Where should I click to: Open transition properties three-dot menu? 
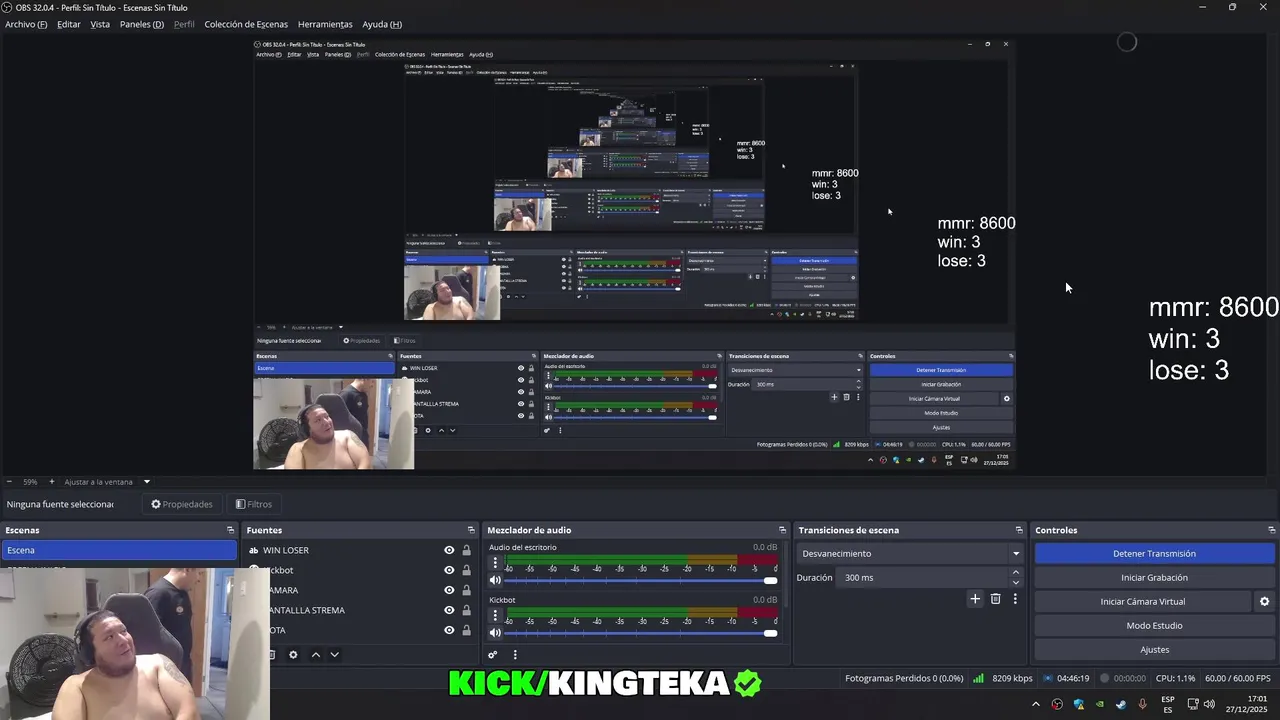click(1015, 599)
